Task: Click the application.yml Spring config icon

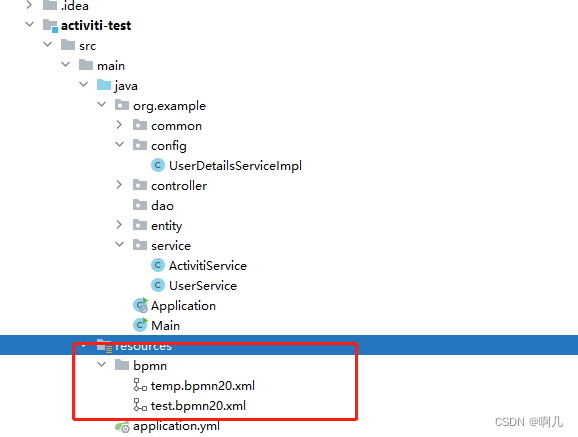Action: pos(122,427)
